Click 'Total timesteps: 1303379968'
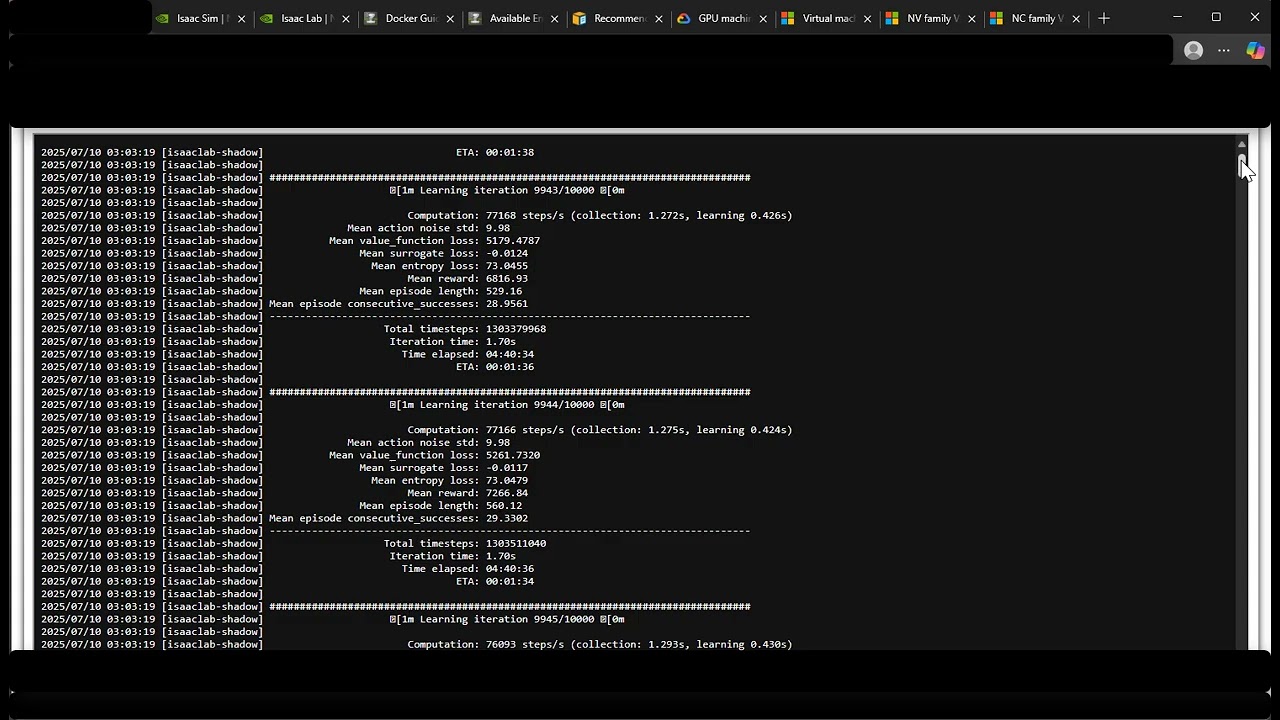Screen dimensions: 1280x720 pyautogui.click(x=465, y=329)
